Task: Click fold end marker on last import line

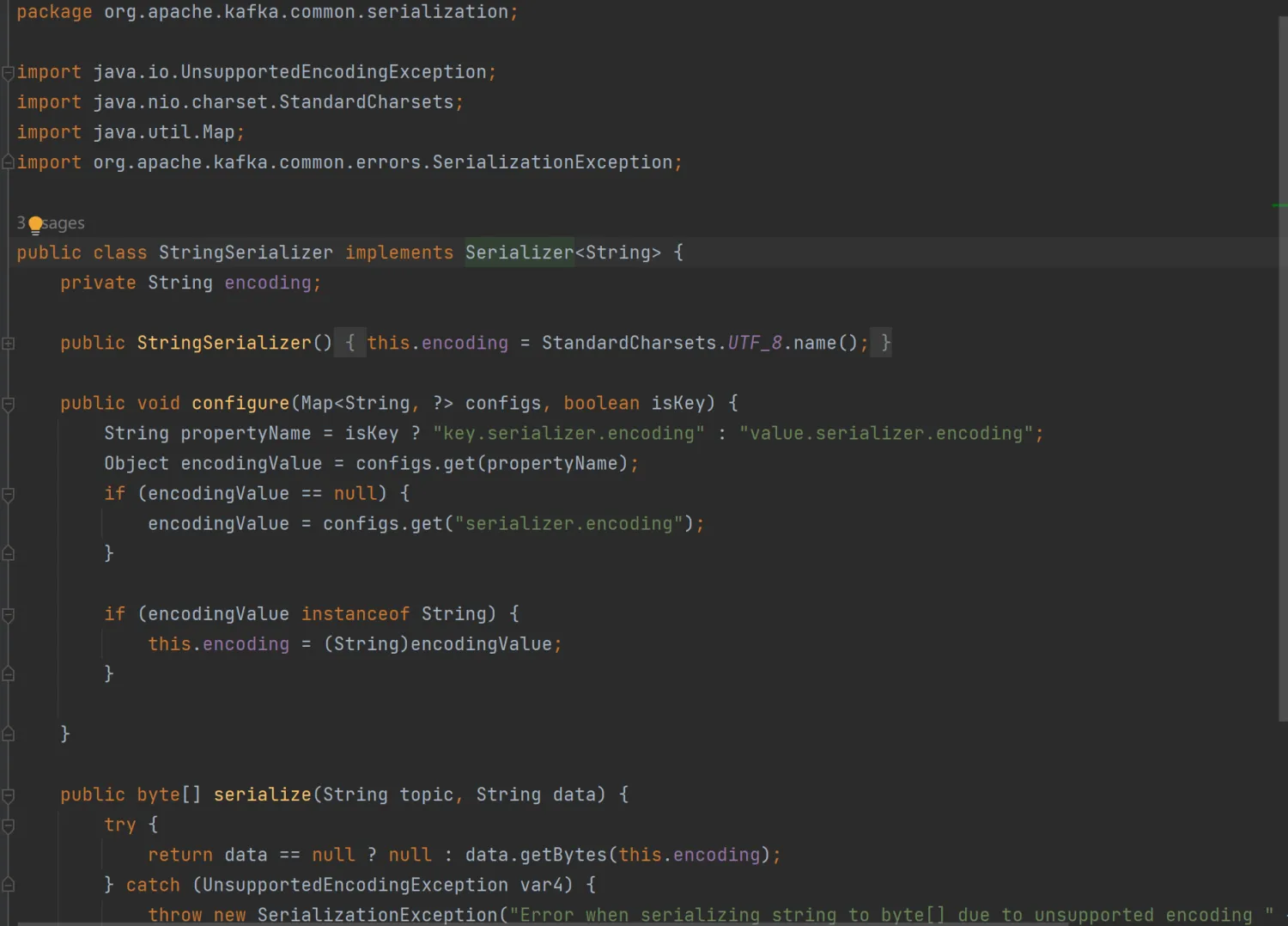Action: point(8,162)
